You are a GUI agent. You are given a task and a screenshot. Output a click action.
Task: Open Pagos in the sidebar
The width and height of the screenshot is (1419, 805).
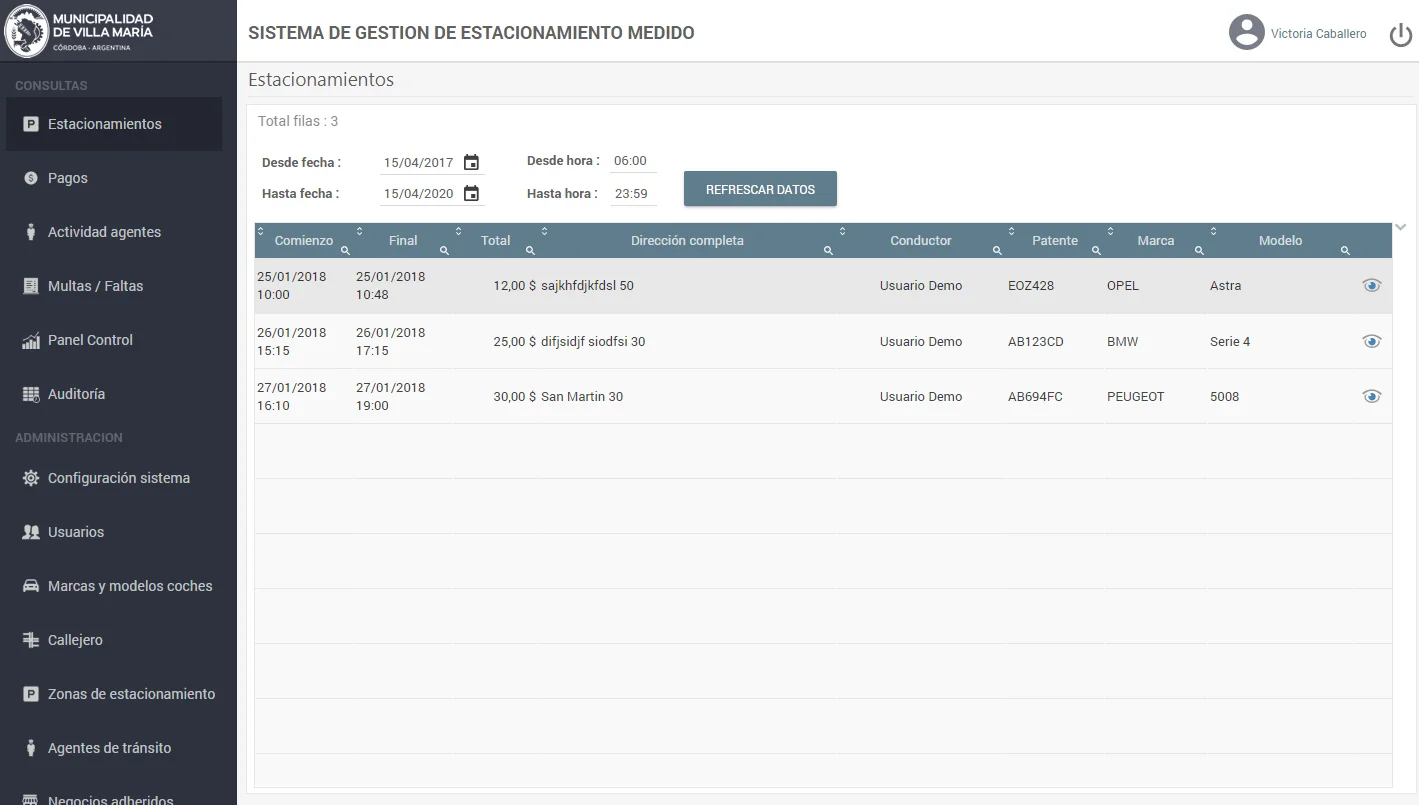tap(68, 178)
